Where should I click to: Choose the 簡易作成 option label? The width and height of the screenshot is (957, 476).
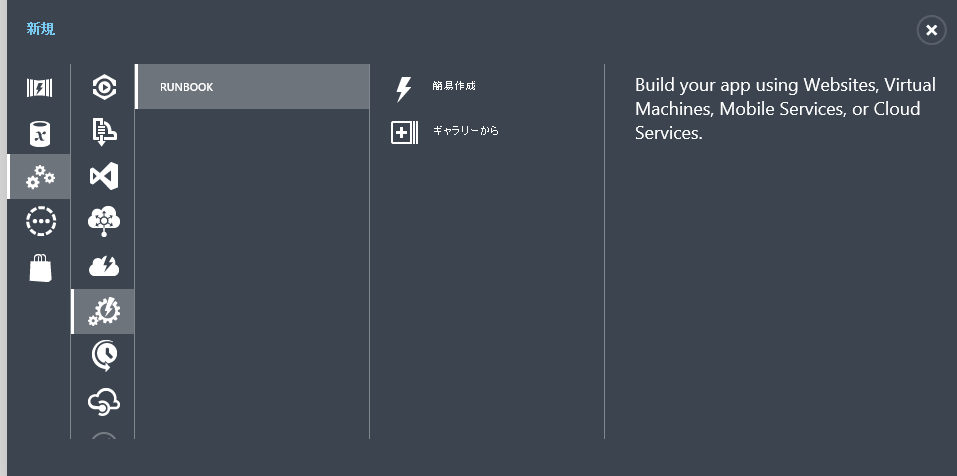click(x=454, y=86)
